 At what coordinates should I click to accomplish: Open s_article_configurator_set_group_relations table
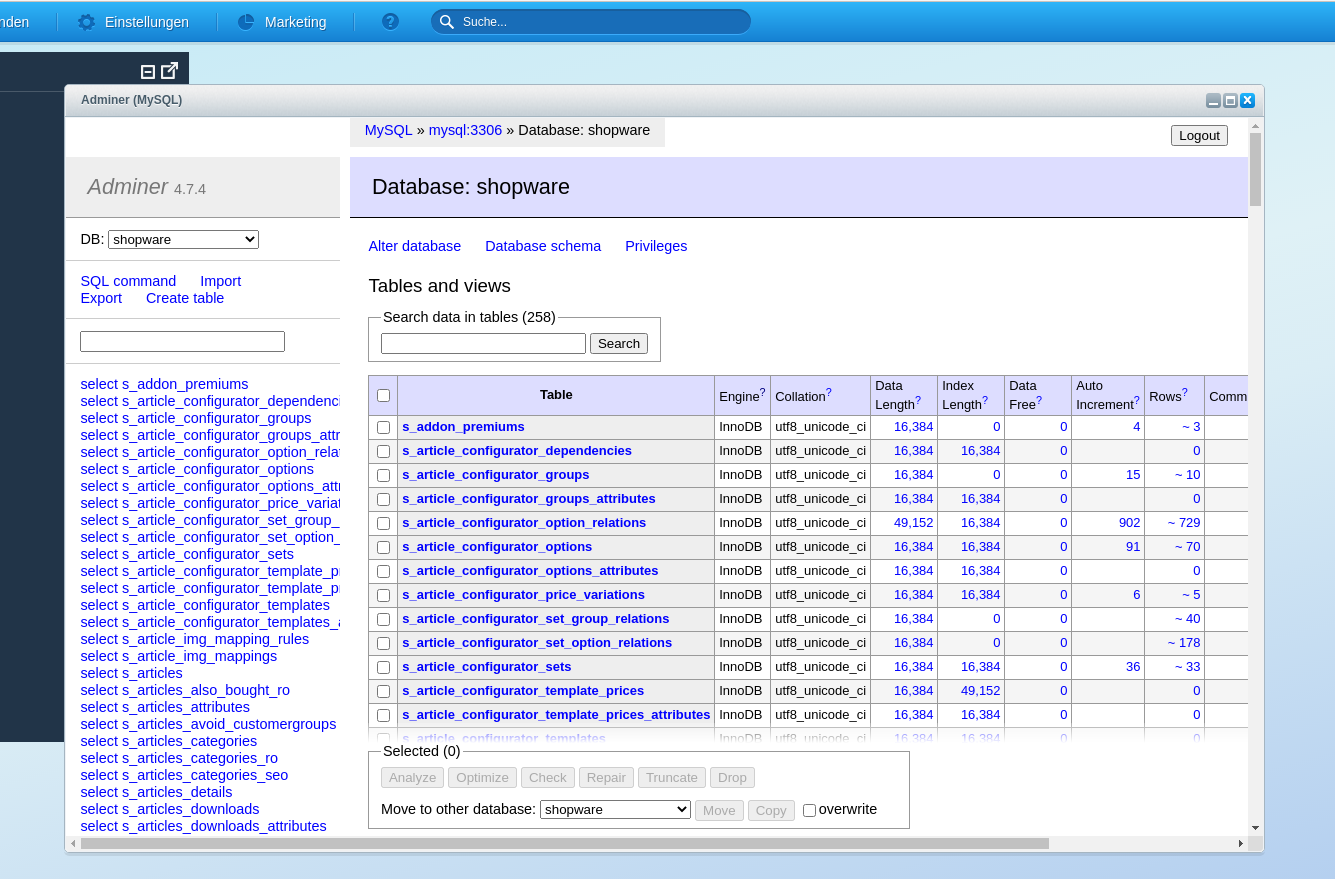535,619
